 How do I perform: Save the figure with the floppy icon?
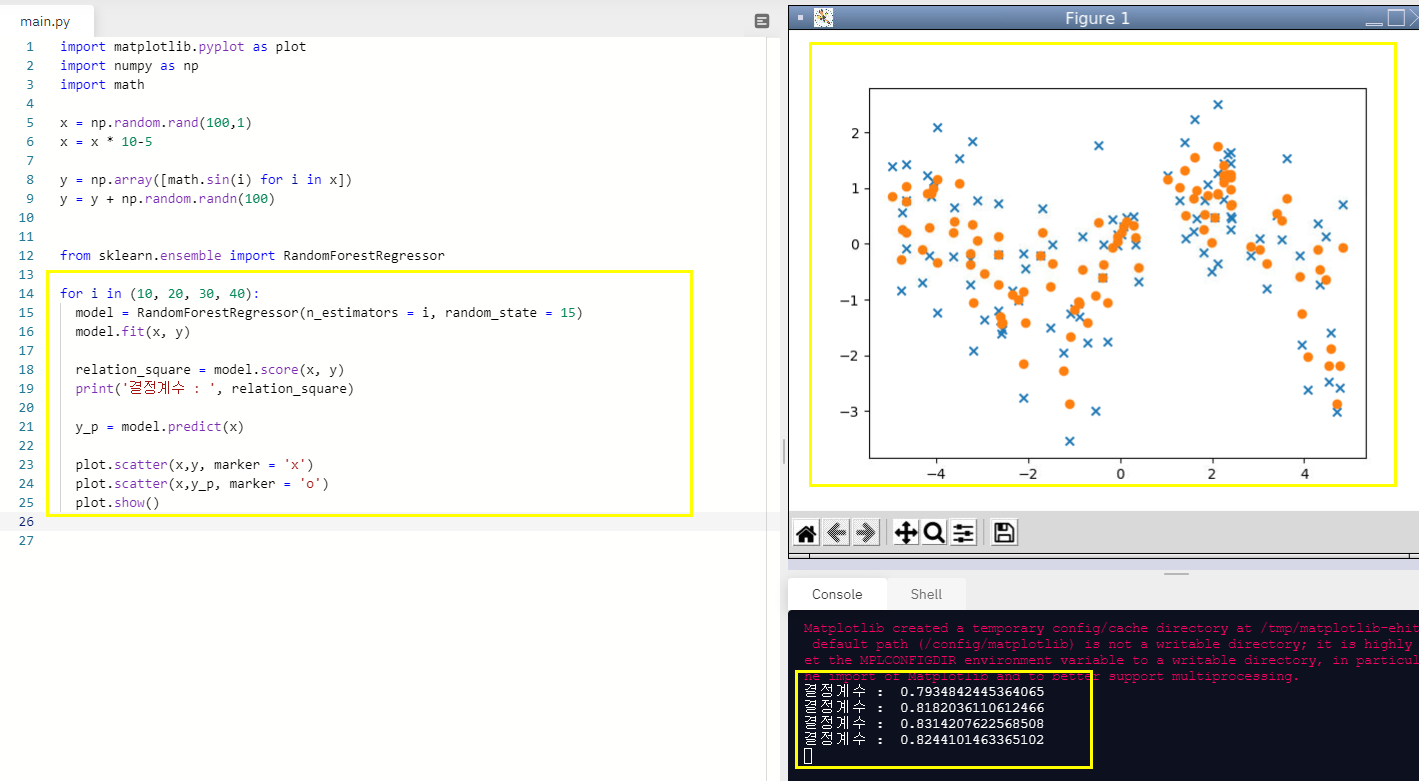point(1005,533)
